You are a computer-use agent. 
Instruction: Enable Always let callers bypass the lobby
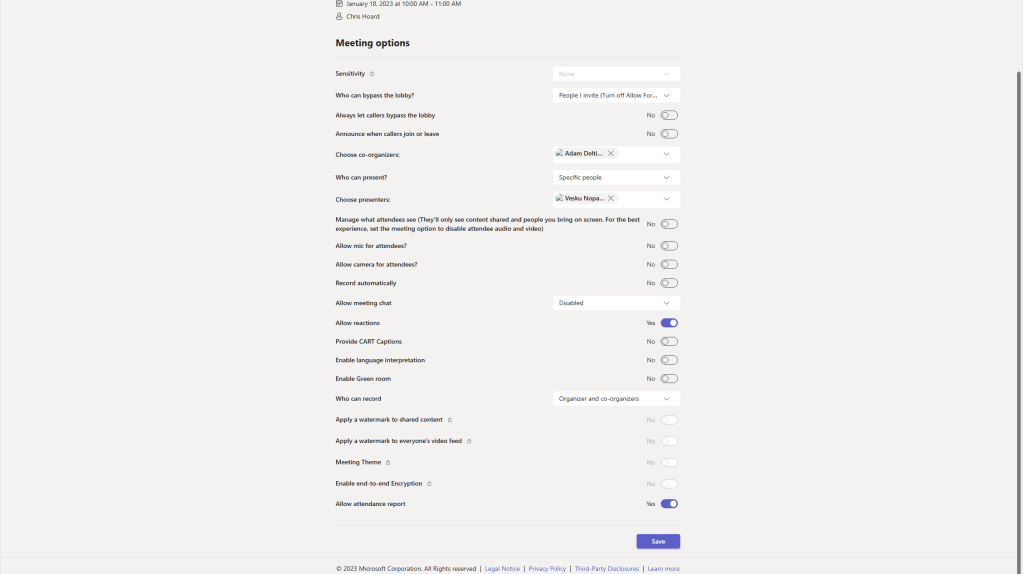click(669, 115)
